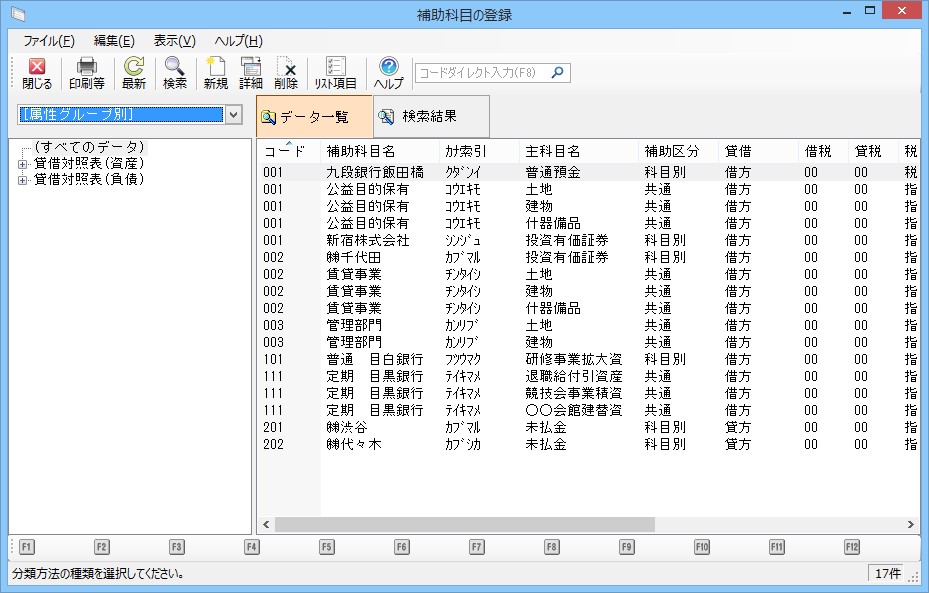This screenshot has height=593, width=929.
Task: Open the ファイル(F) menu
Action: pos(48,41)
